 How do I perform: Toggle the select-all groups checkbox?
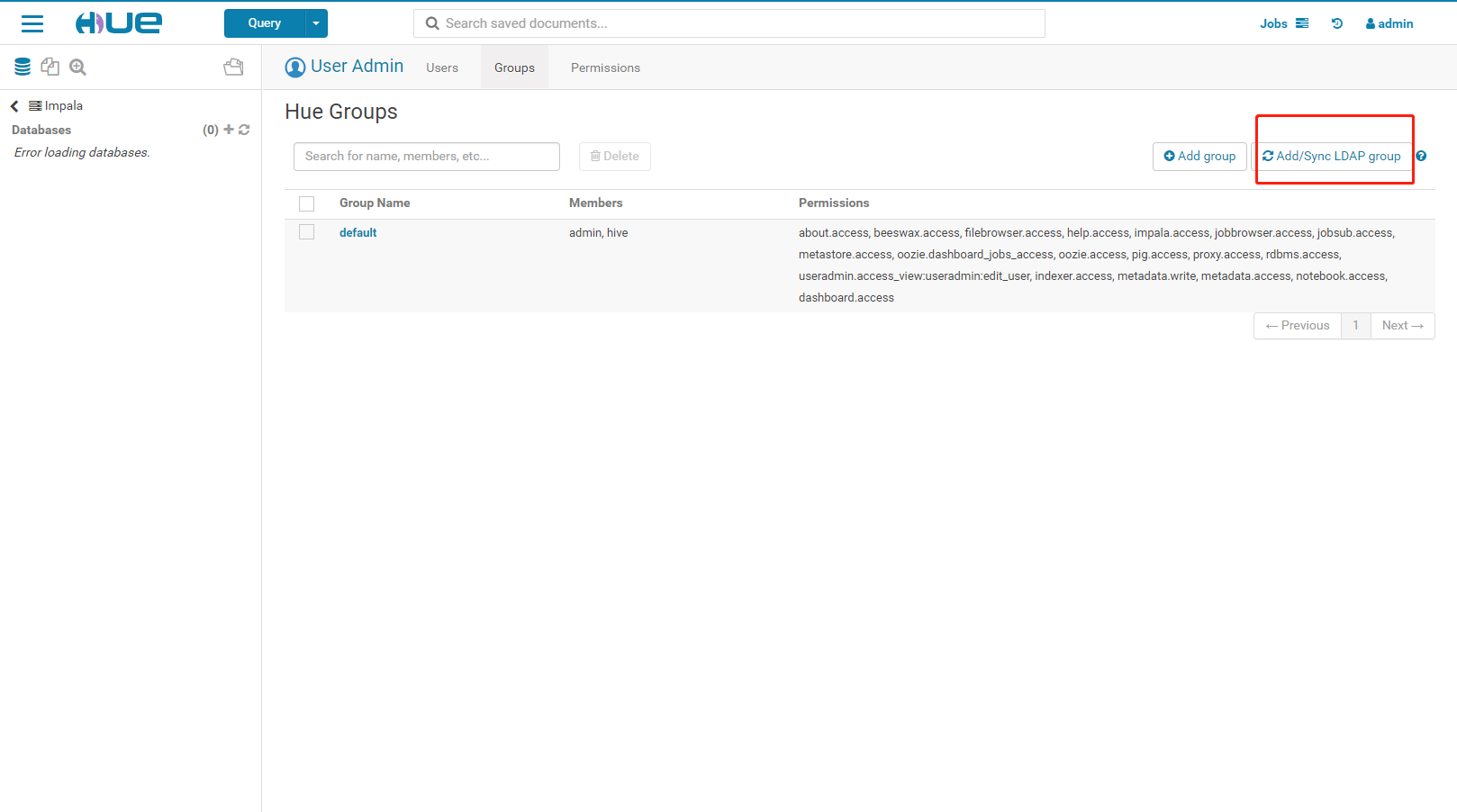click(x=307, y=203)
